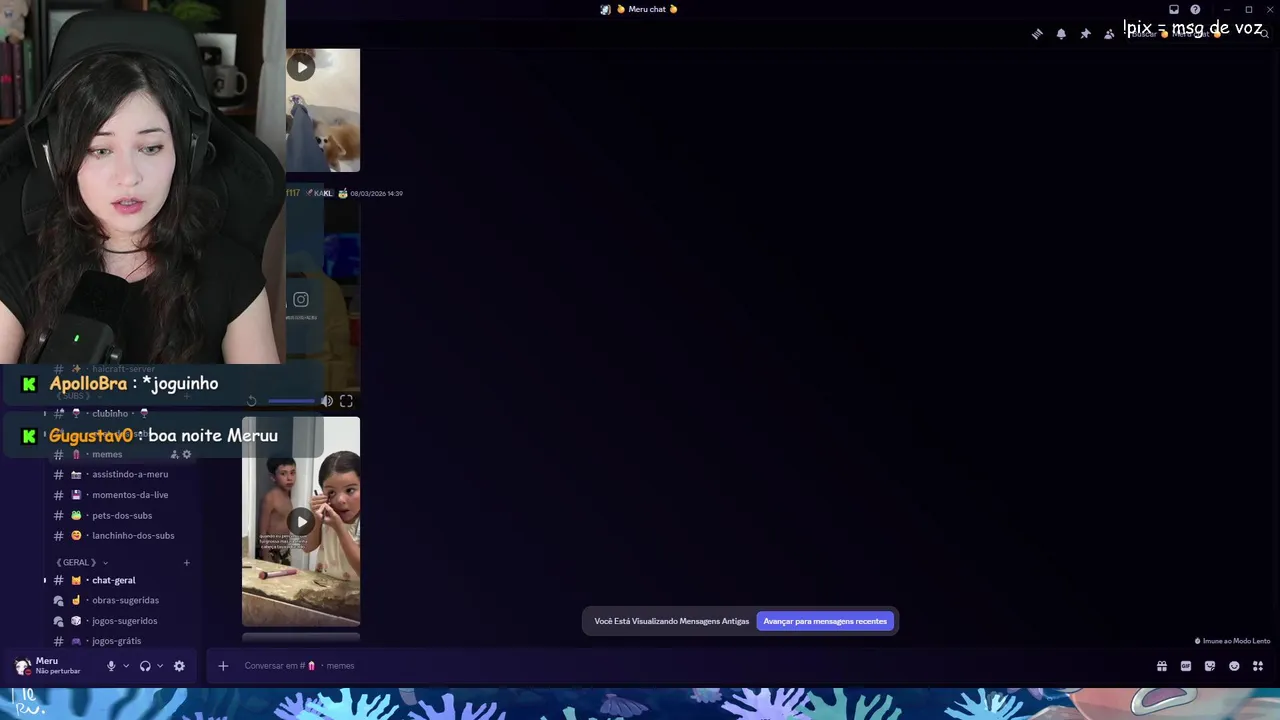Open the GIF picker

click(x=1186, y=666)
